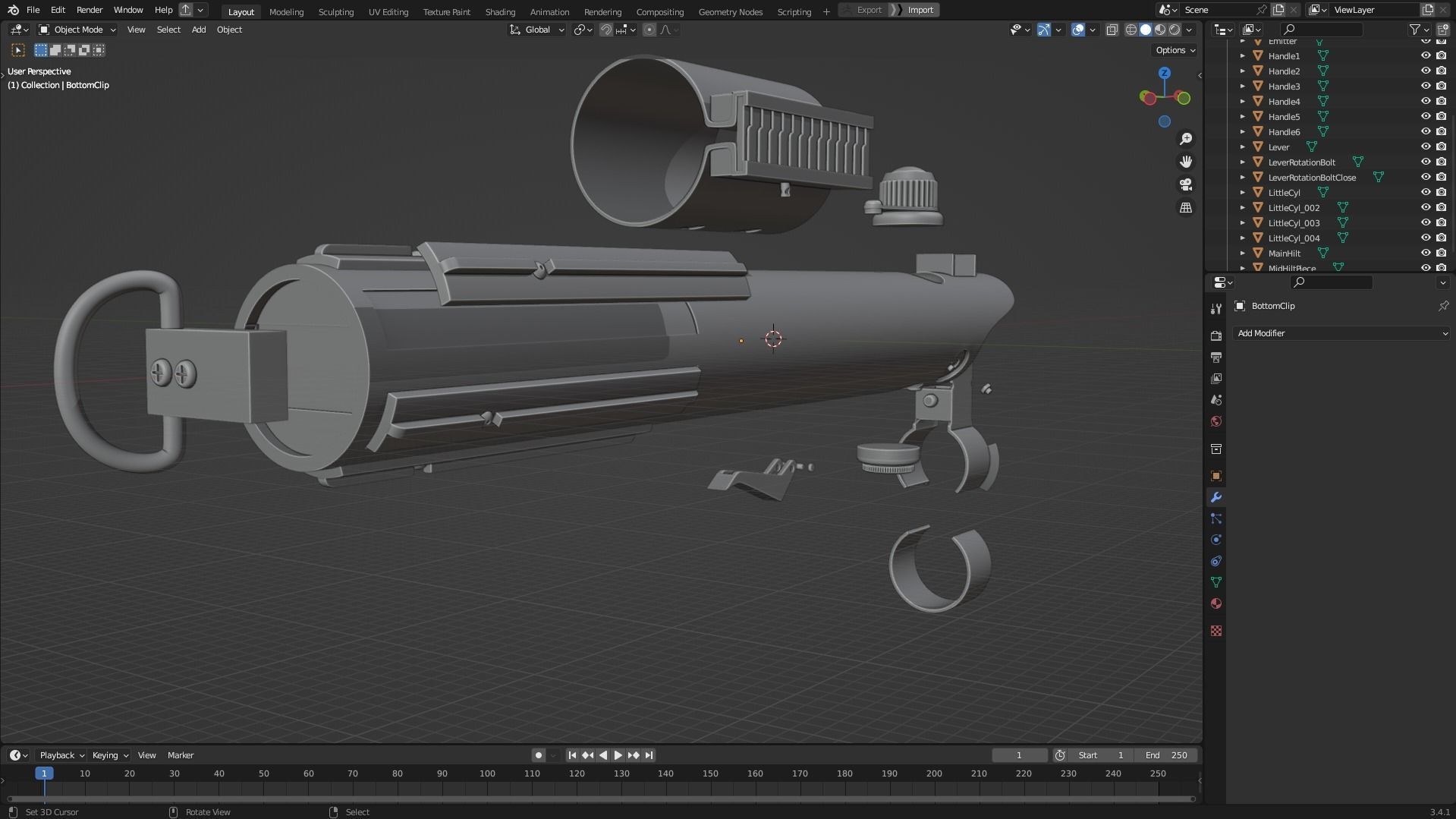
Task: Open the Add Modifier dropdown
Action: point(1341,333)
